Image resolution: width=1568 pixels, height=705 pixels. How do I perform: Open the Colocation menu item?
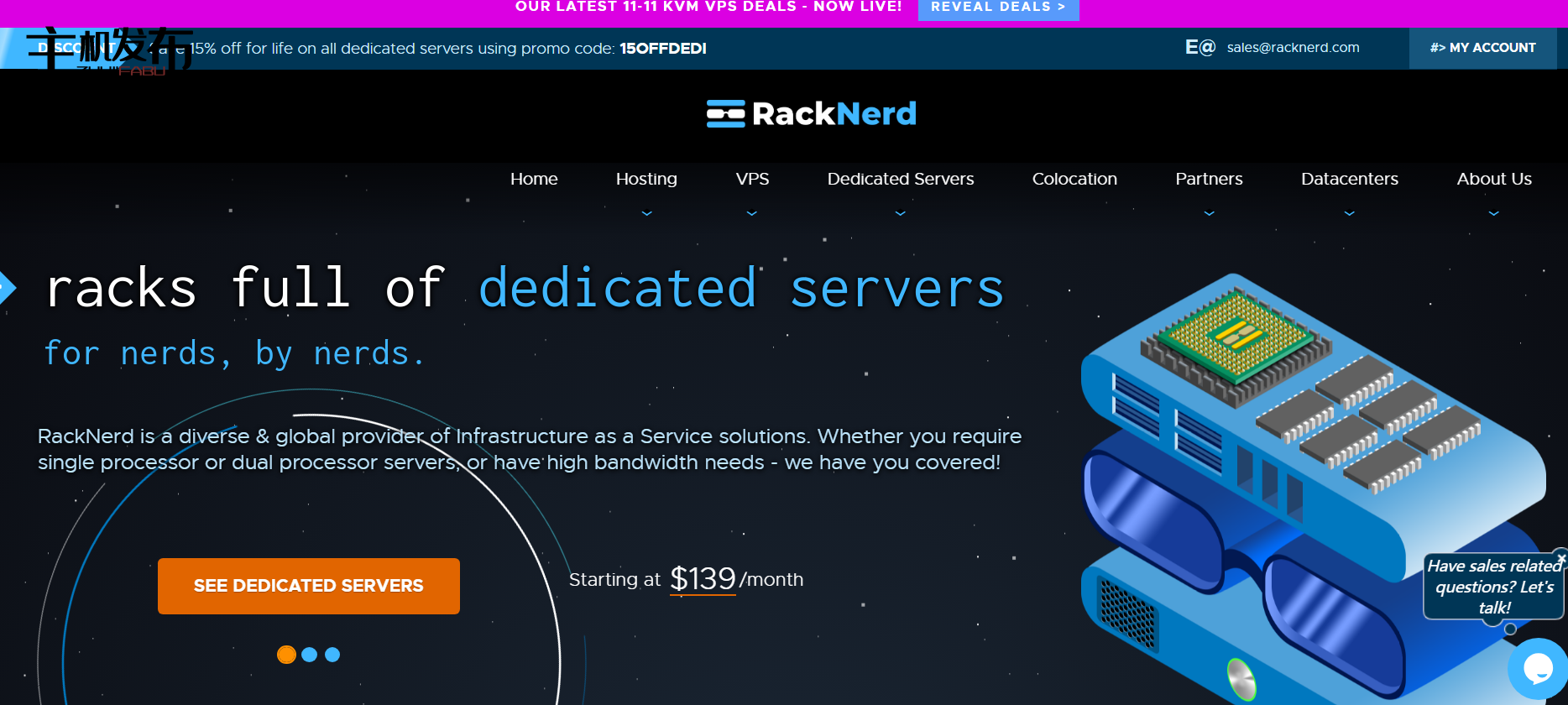(x=1074, y=179)
